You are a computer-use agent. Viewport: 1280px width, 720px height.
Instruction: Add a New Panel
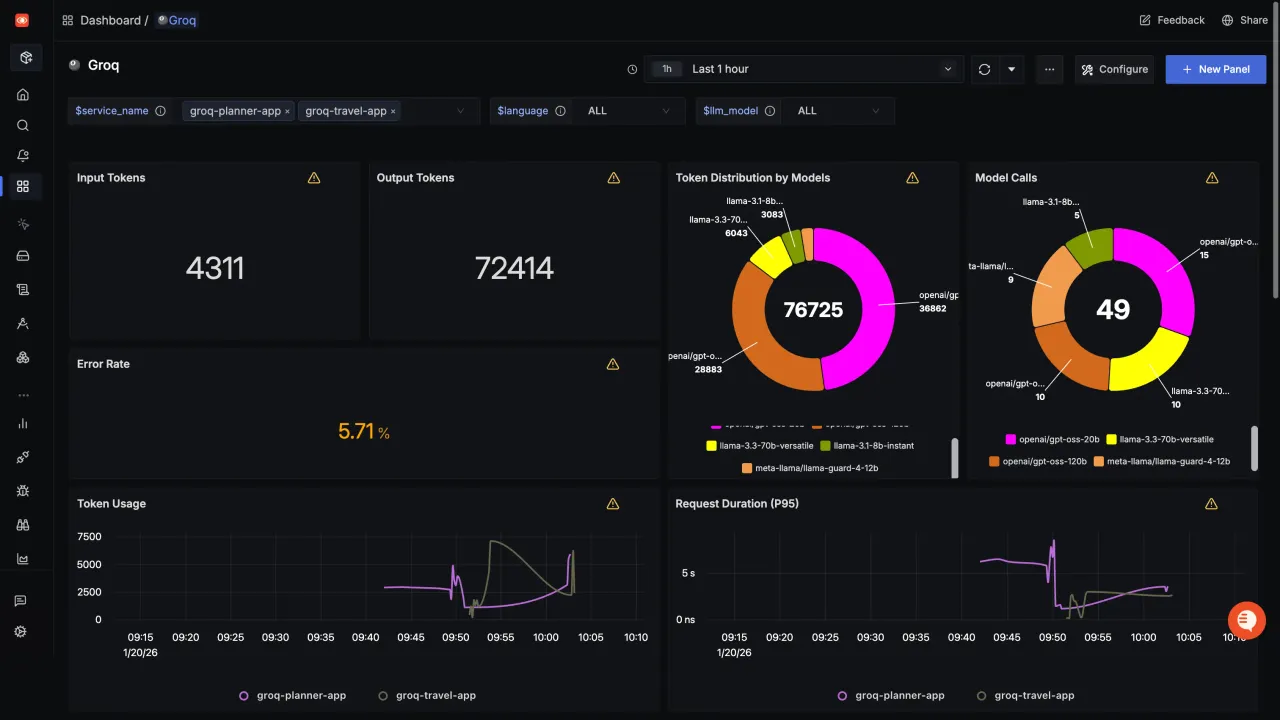(x=1216, y=69)
